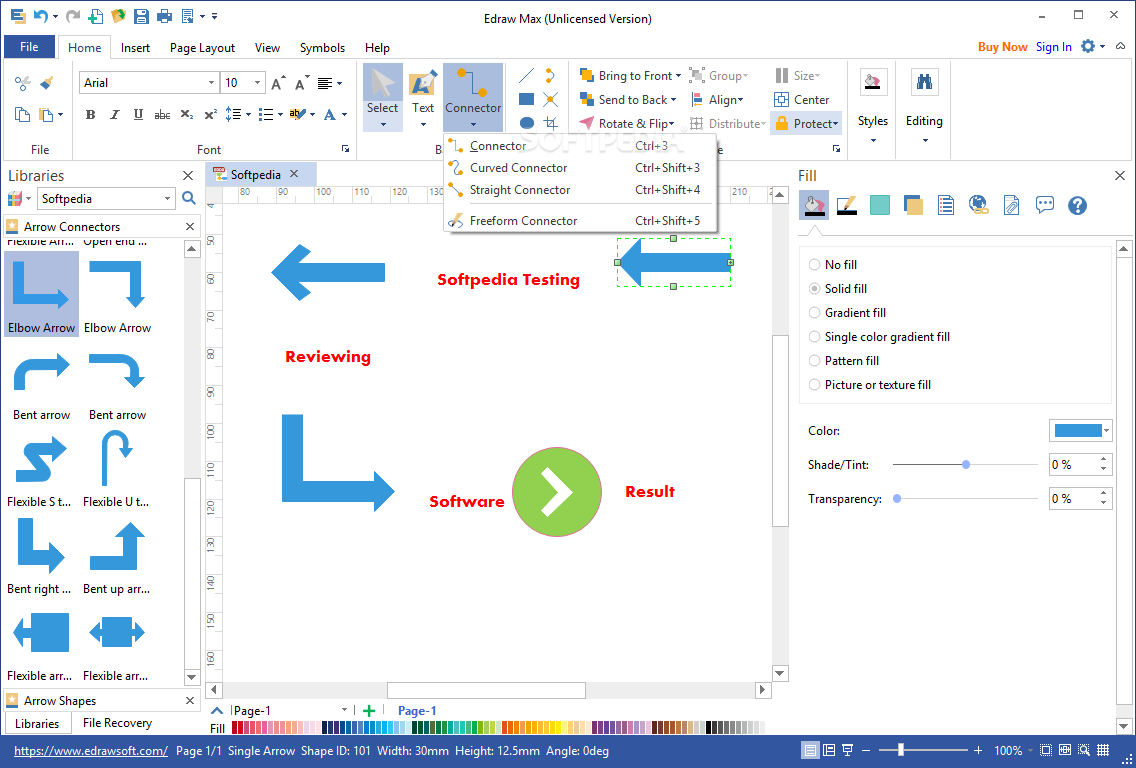Switch to the File Recovery tab
Image resolution: width=1136 pixels, height=768 pixels.
pyautogui.click(x=117, y=722)
